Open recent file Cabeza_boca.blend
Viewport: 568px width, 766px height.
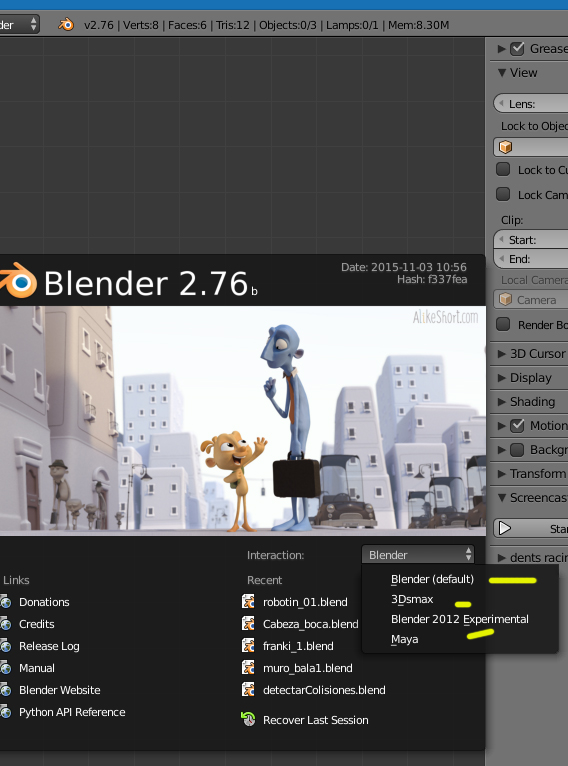[311, 624]
